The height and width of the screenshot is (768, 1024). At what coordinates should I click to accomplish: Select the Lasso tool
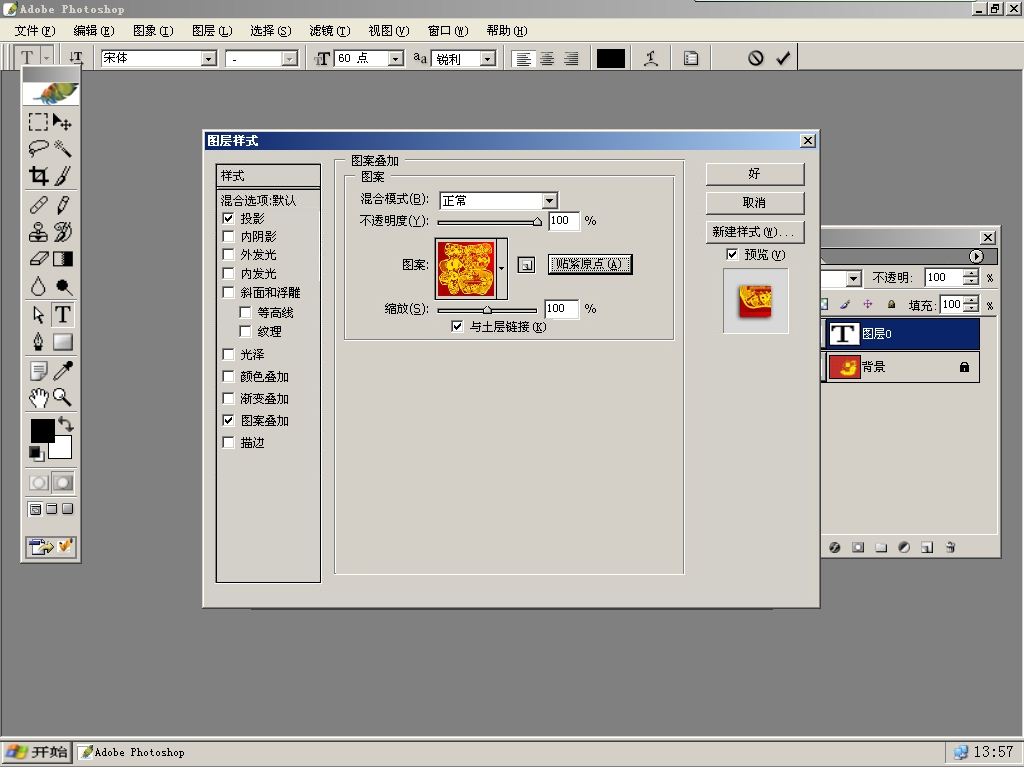38,149
